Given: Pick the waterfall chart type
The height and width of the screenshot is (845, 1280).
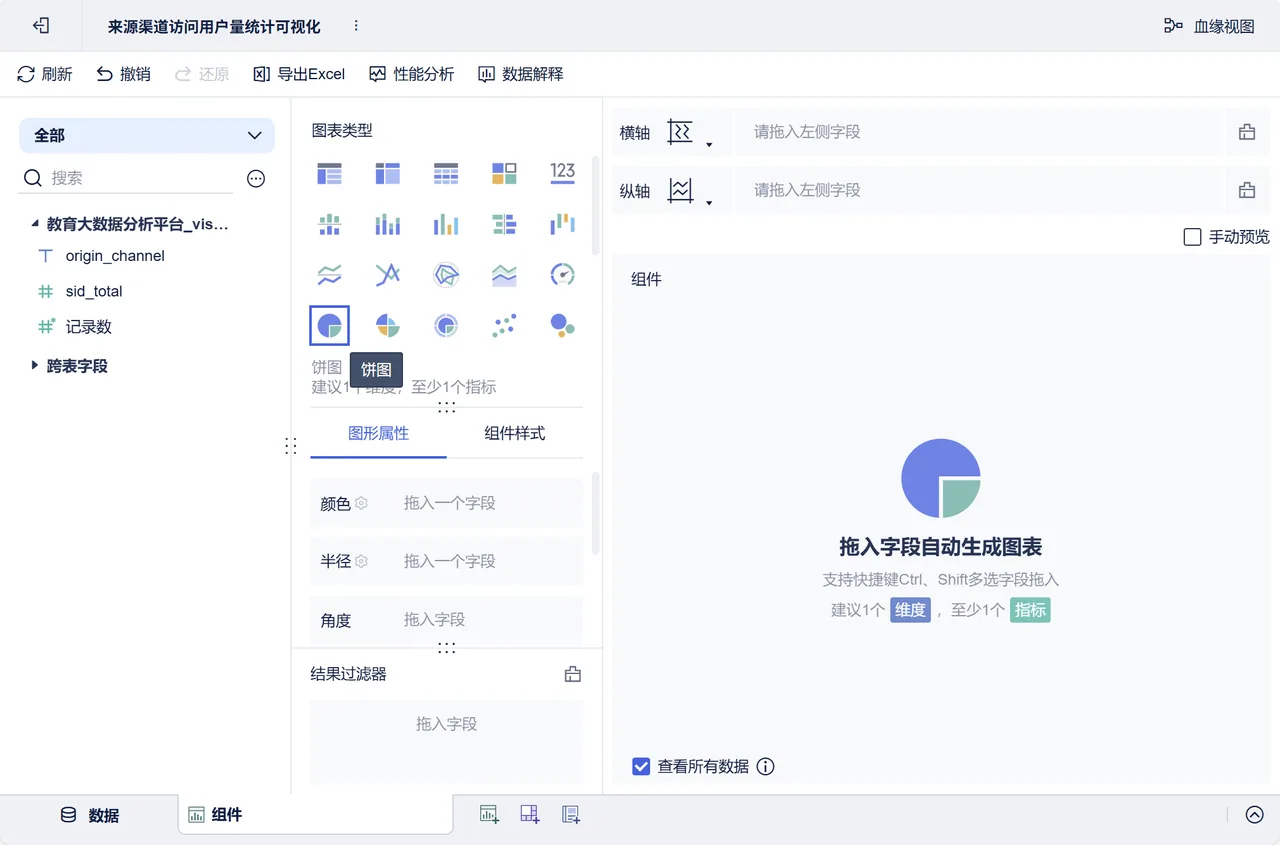Looking at the screenshot, I should pos(563,224).
